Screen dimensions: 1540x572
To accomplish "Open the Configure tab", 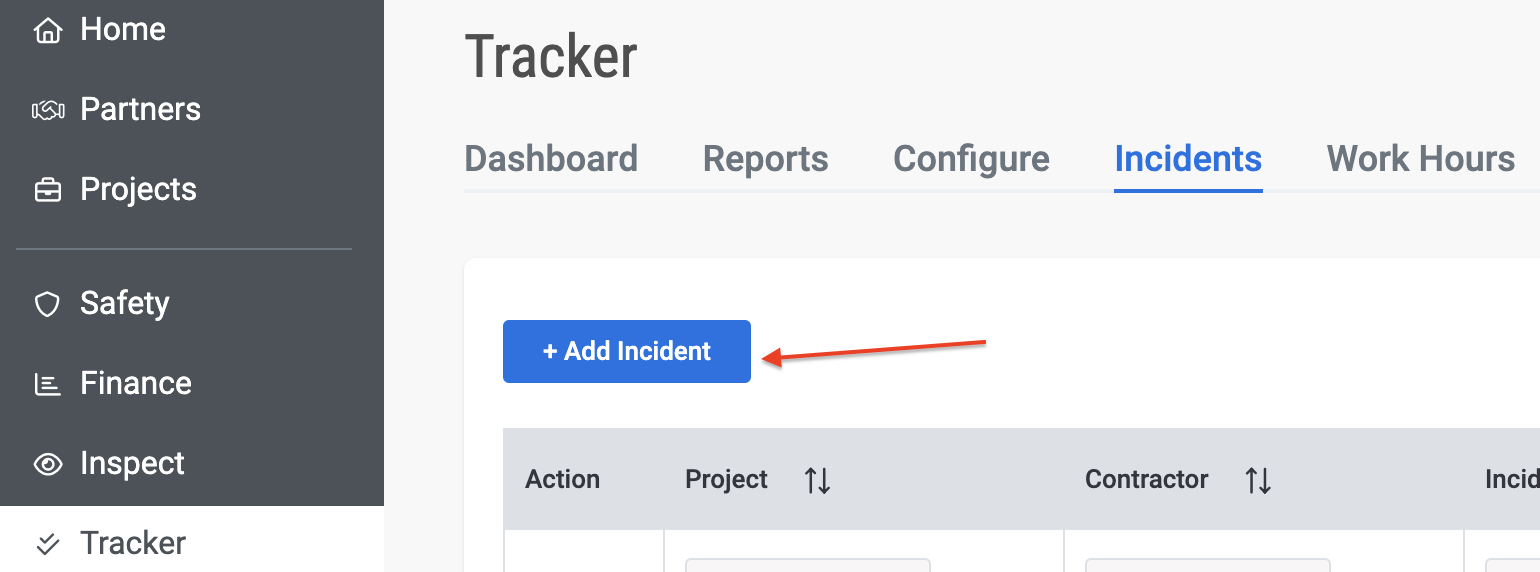I will pos(971,159).
